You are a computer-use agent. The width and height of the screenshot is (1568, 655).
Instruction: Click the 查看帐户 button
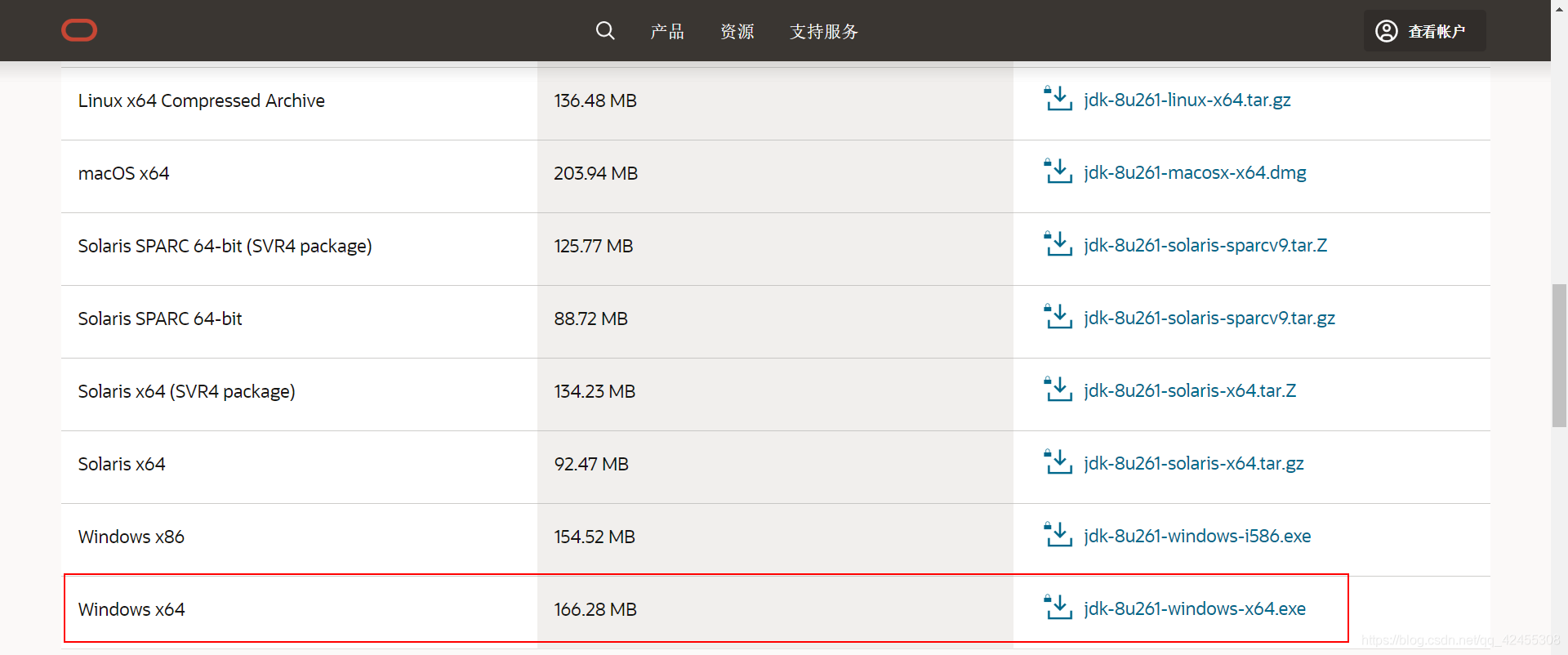[1424, 31]
